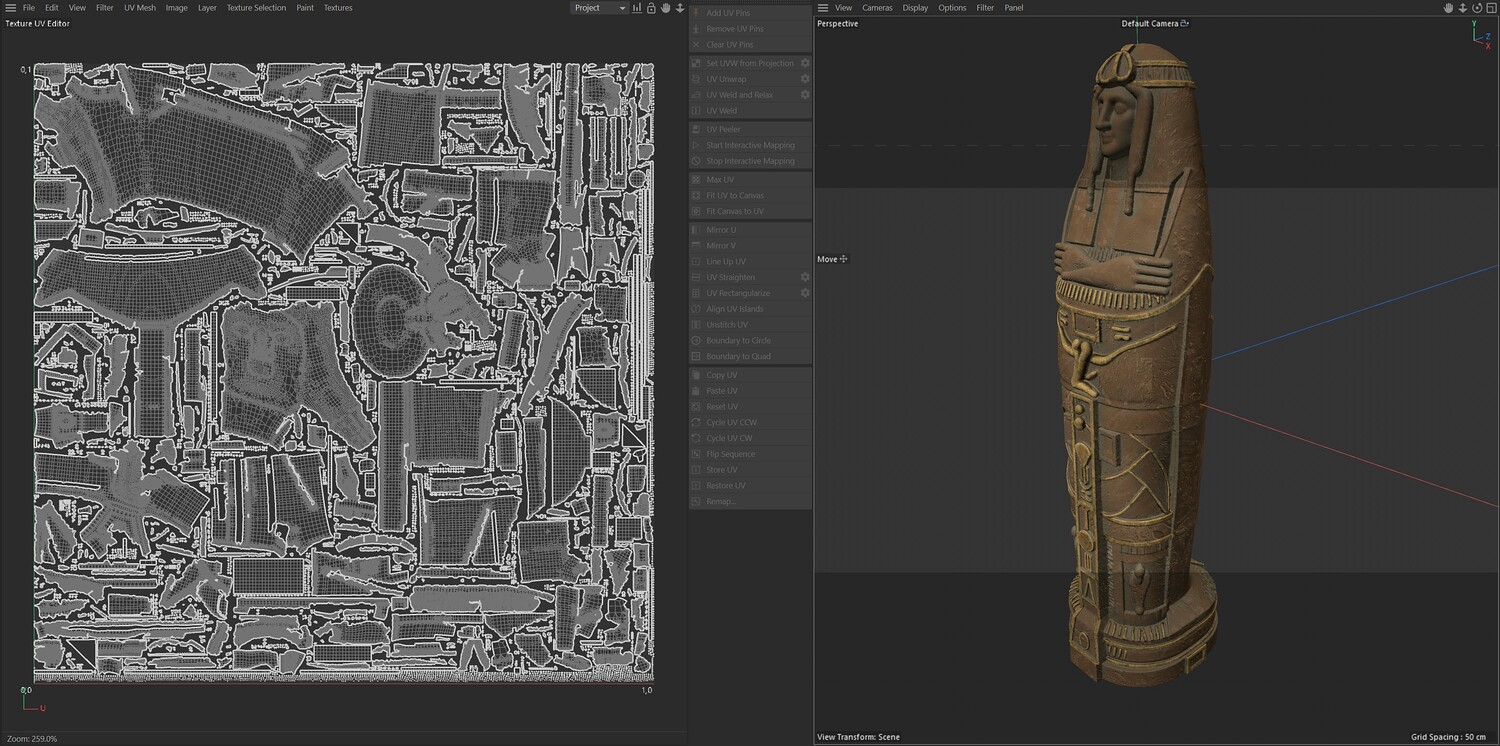The width and height of the screenshot is (1500, 746).
Task: Open the View menu in Texture UV Editor
Action: [x=77, y=8]
